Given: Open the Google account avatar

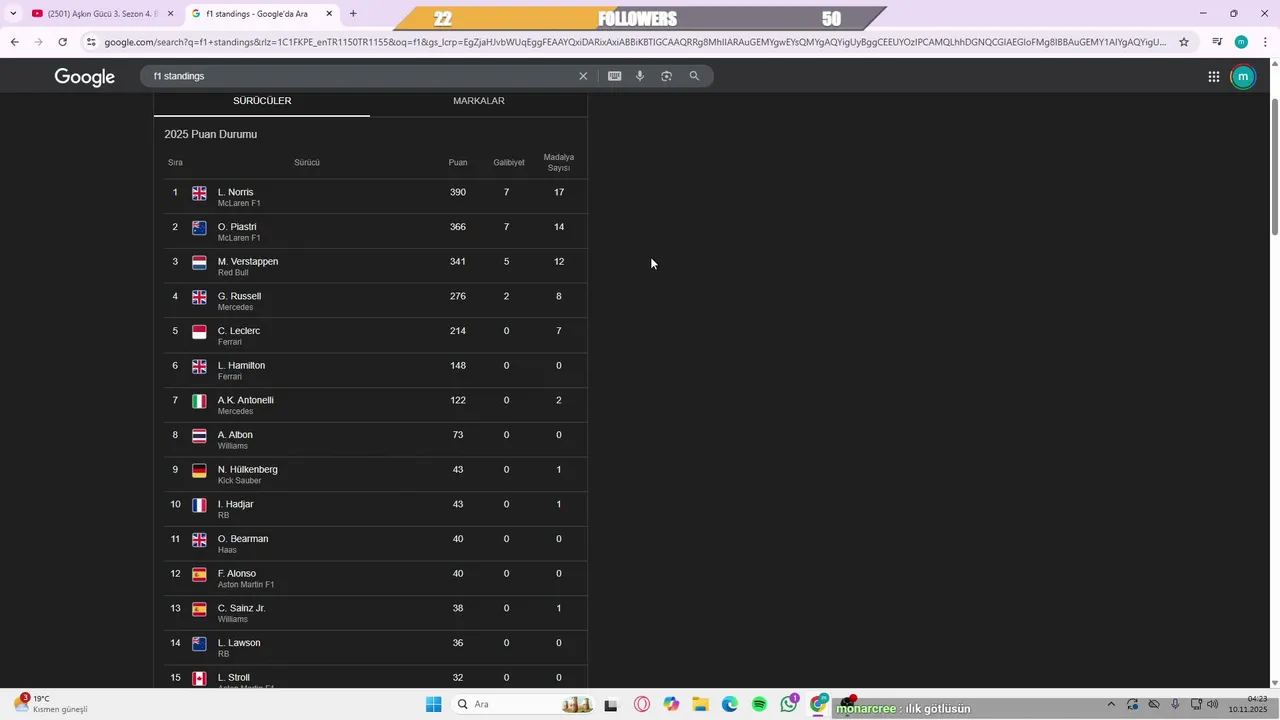Looking at the screenshot, I should 1243,77.
